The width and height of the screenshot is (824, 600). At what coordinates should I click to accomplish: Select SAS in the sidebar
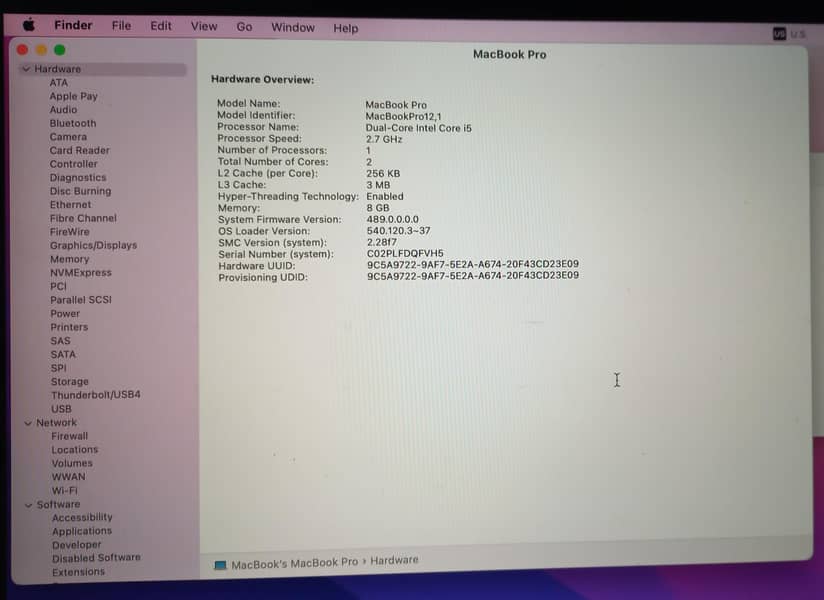tap(60, 341)
